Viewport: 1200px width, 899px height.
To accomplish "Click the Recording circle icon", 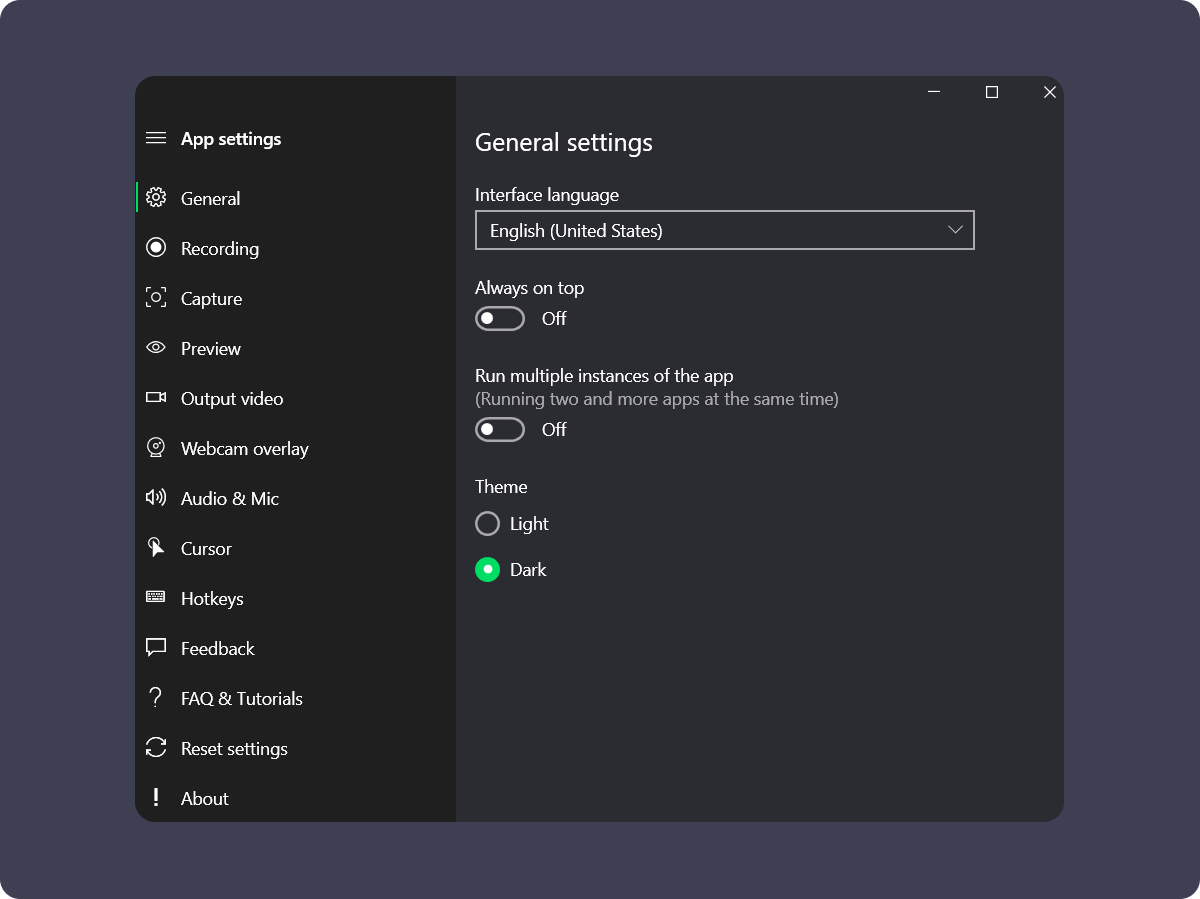I will coord(156,248).
